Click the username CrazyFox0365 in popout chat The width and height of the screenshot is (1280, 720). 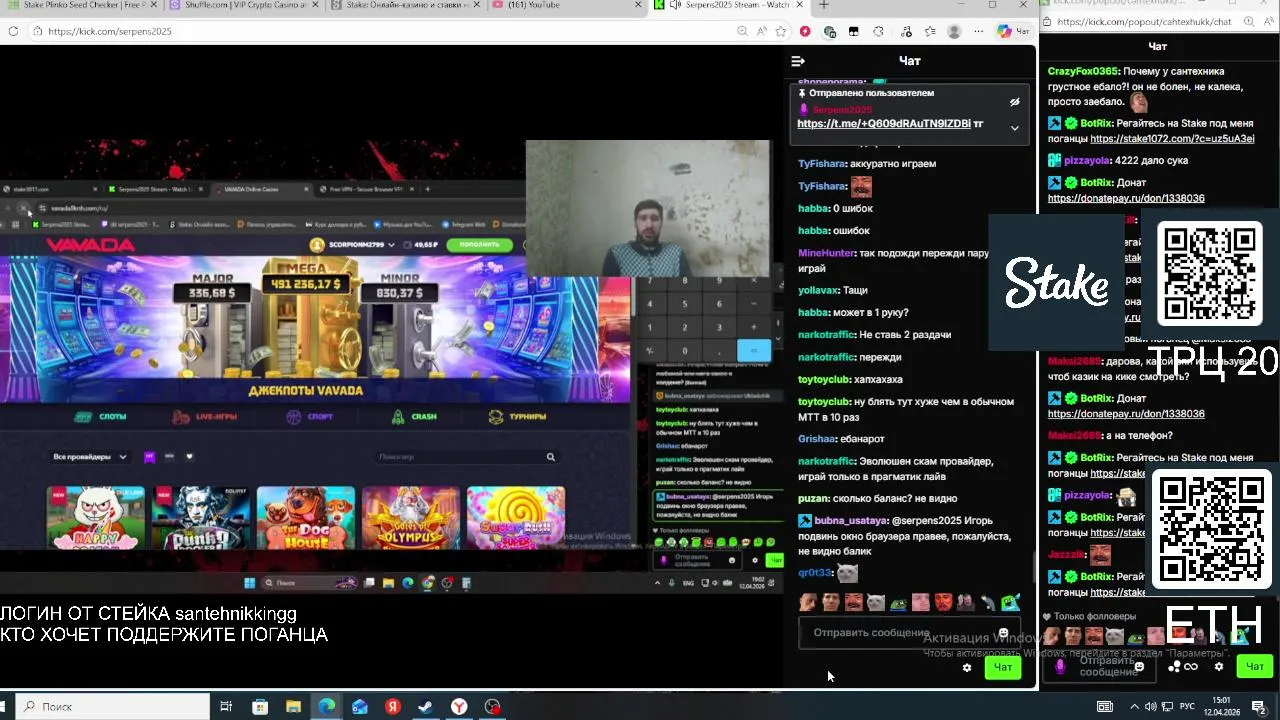[x=1083, y=72]
